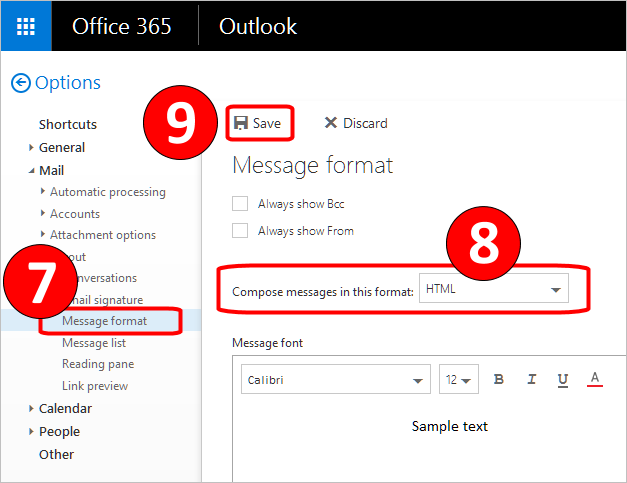
Task: Click the back arrow next to Options
Action: pos(20,83)
